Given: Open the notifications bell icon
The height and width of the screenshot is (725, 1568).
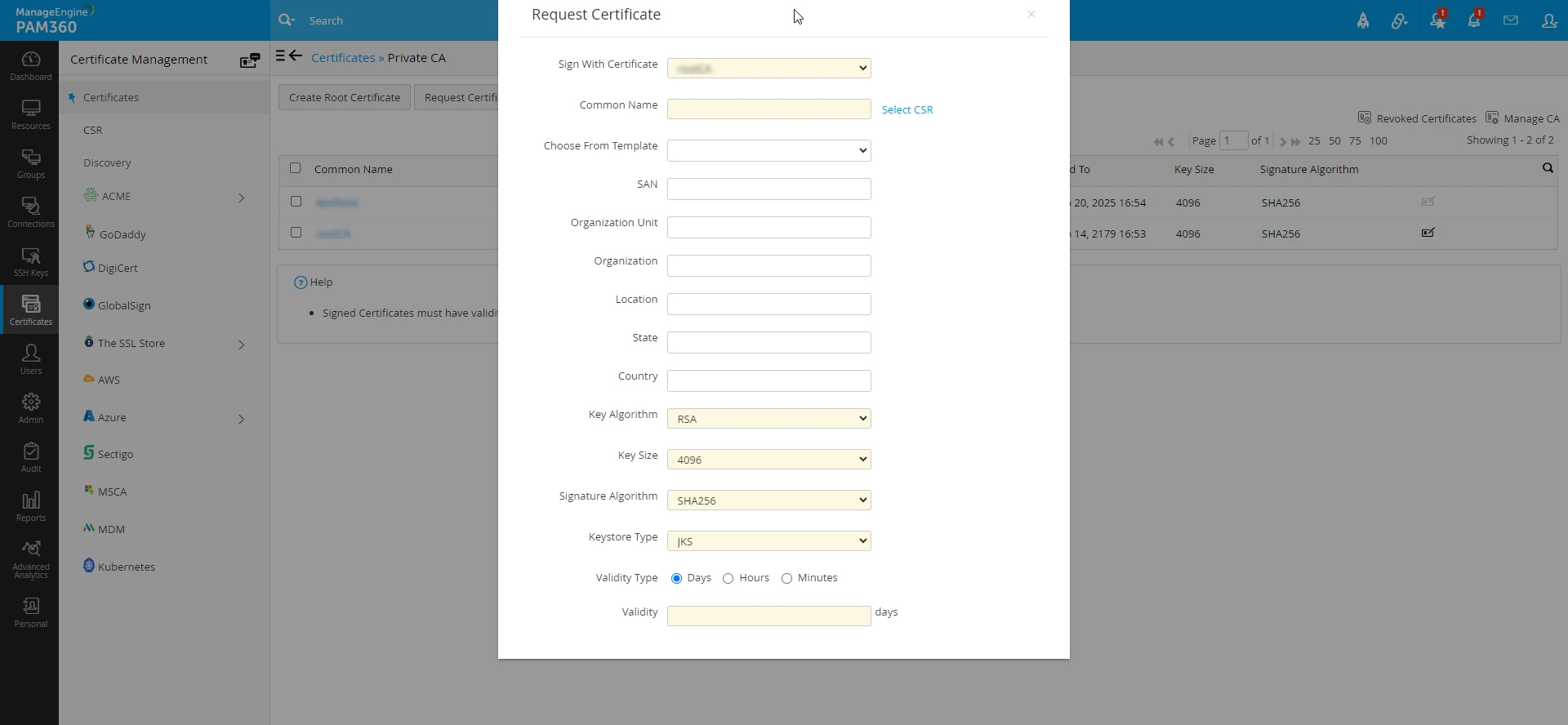Looking at the screenshot, I should pyautogui.click(x=1474, y=20).
